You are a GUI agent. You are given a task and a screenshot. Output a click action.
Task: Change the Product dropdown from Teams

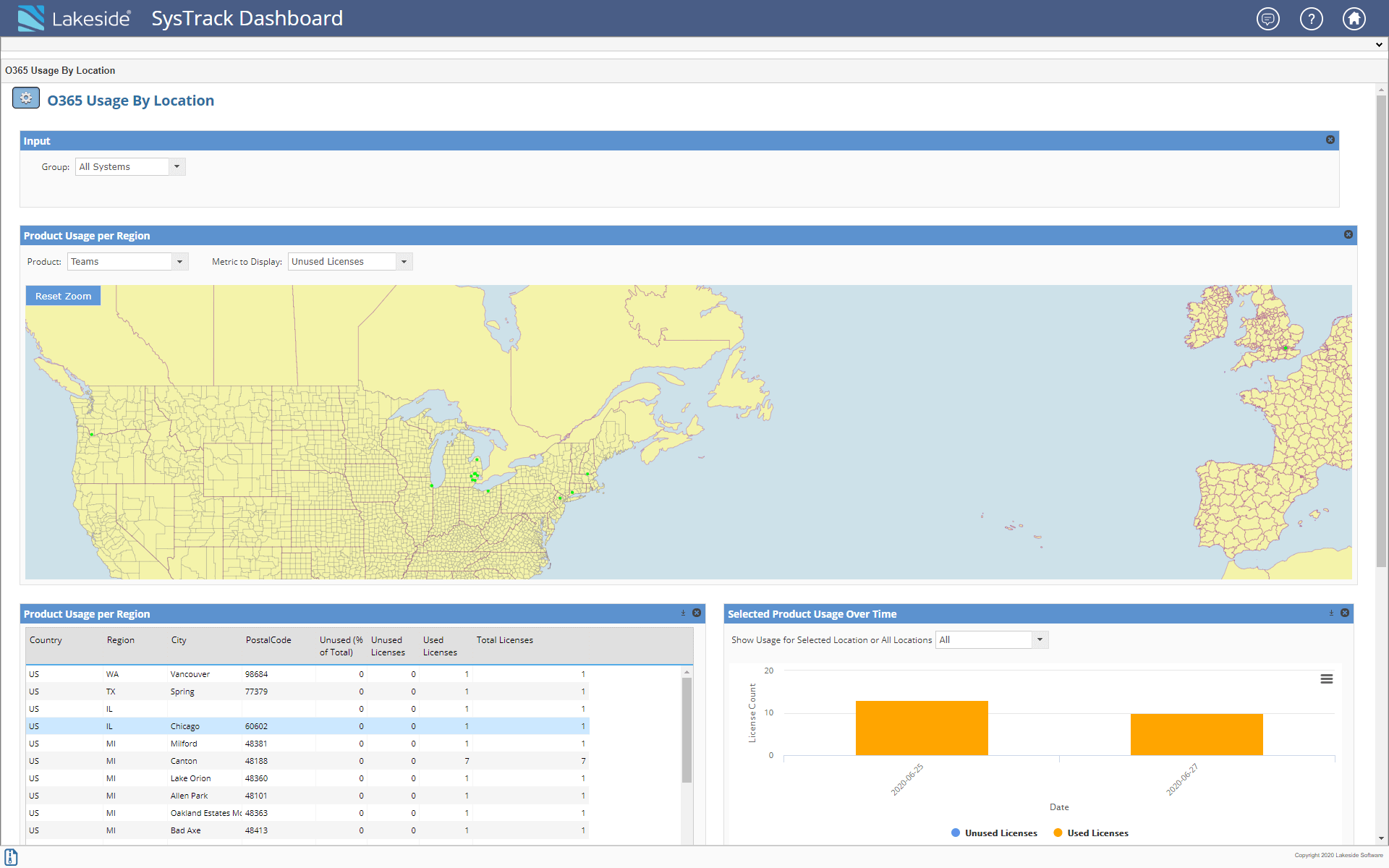click(179, 261)
